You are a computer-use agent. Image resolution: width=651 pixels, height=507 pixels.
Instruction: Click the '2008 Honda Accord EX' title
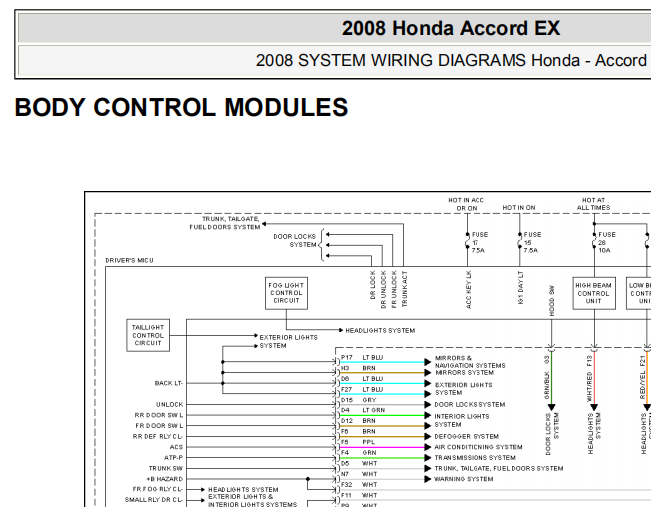(451, 28)
